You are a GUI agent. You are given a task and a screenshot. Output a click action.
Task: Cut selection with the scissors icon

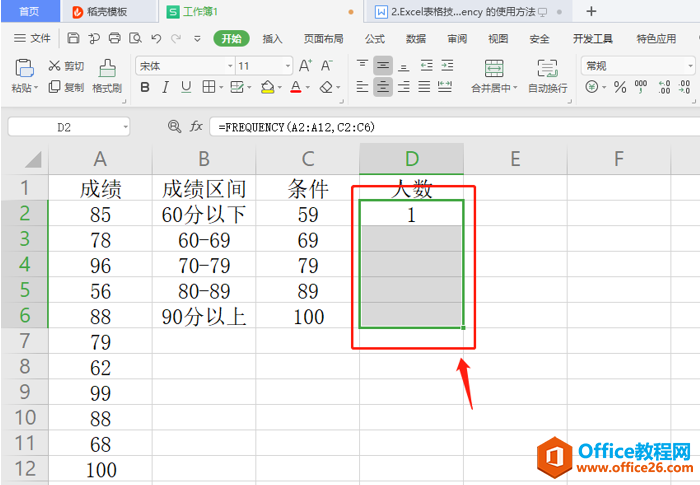(54, 66)
